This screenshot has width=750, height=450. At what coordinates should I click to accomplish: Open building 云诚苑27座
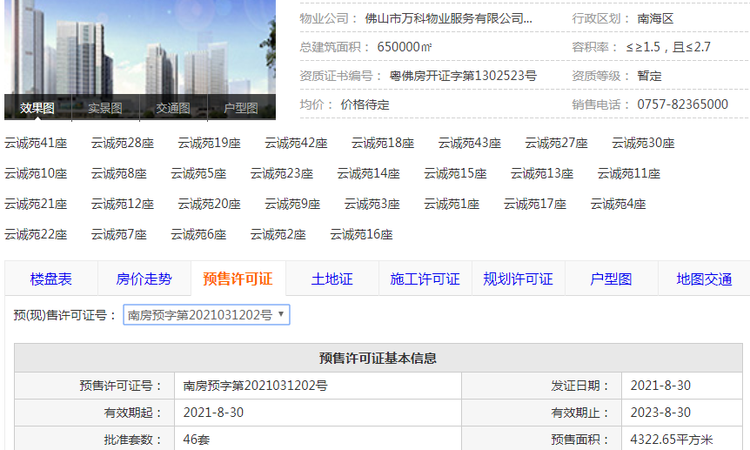[556, 143]
